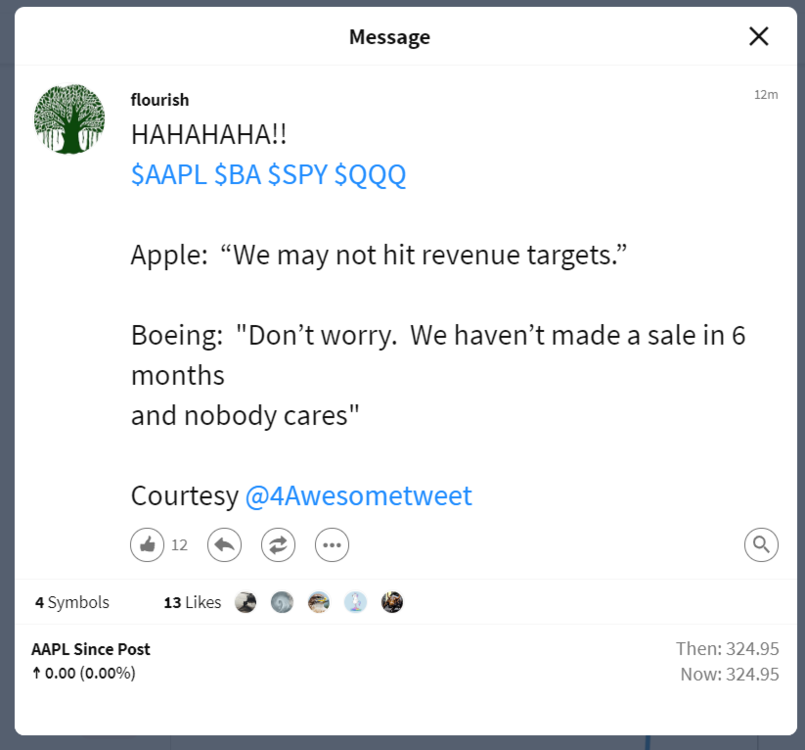Screen dimensions: 805x750
Task: Show the 4 Symbols list
Action: pos(72,602)
